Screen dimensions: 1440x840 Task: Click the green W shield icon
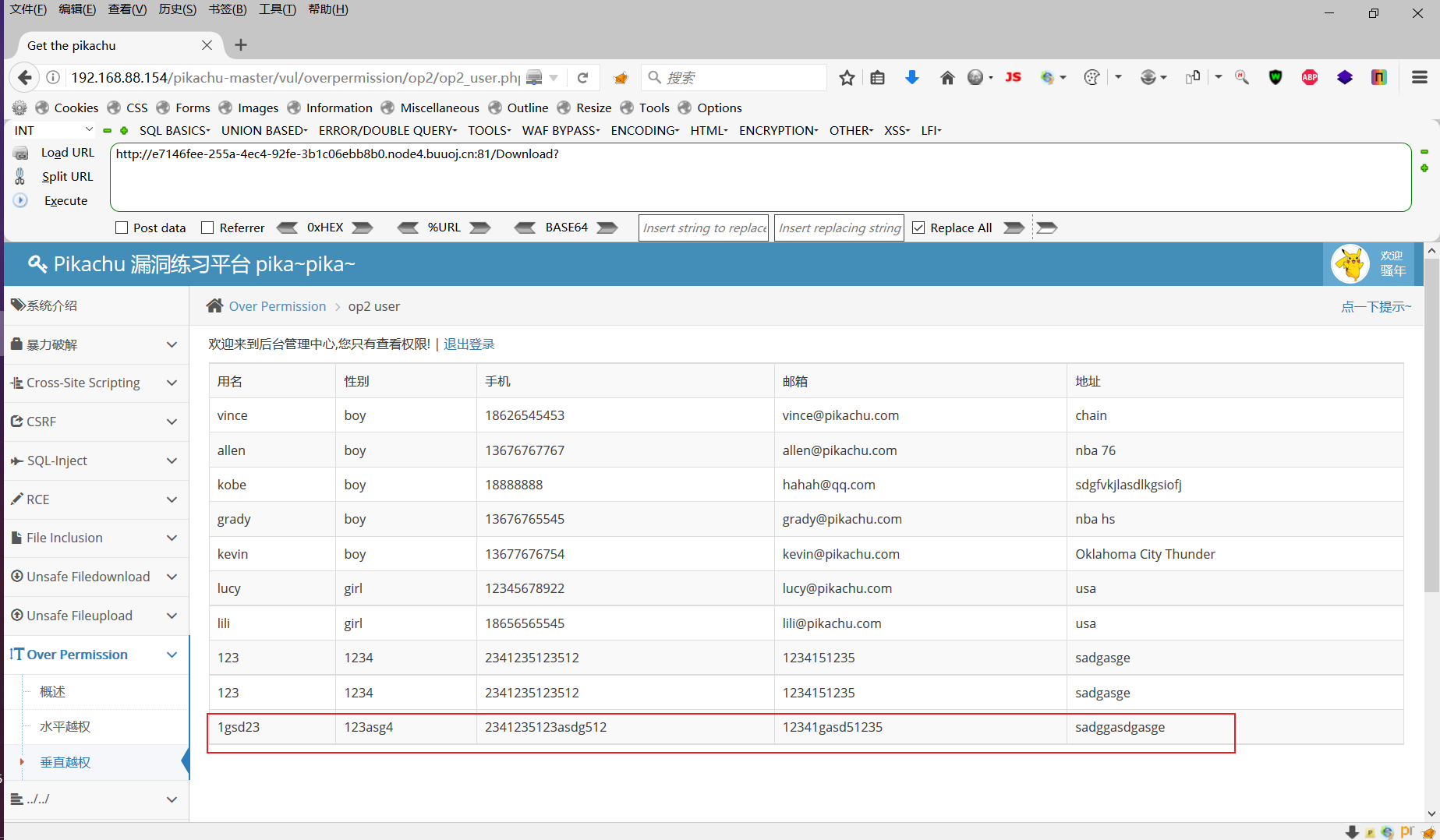point(1275,77)
